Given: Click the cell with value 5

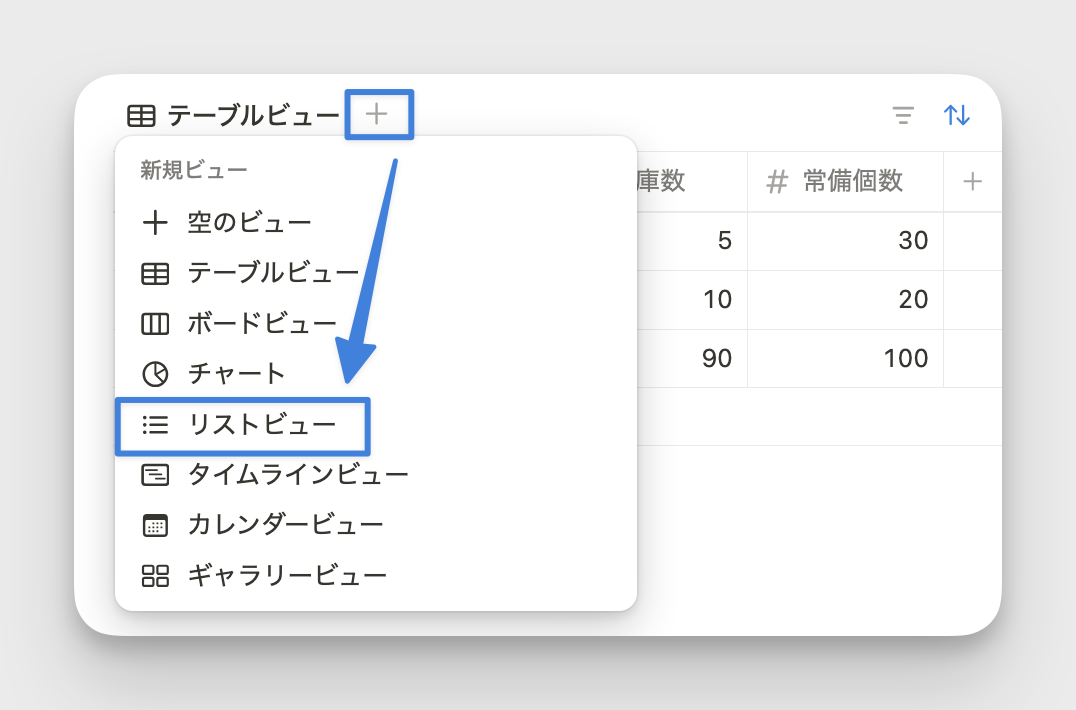Looking at the screenshot, I should pos(692,241).
